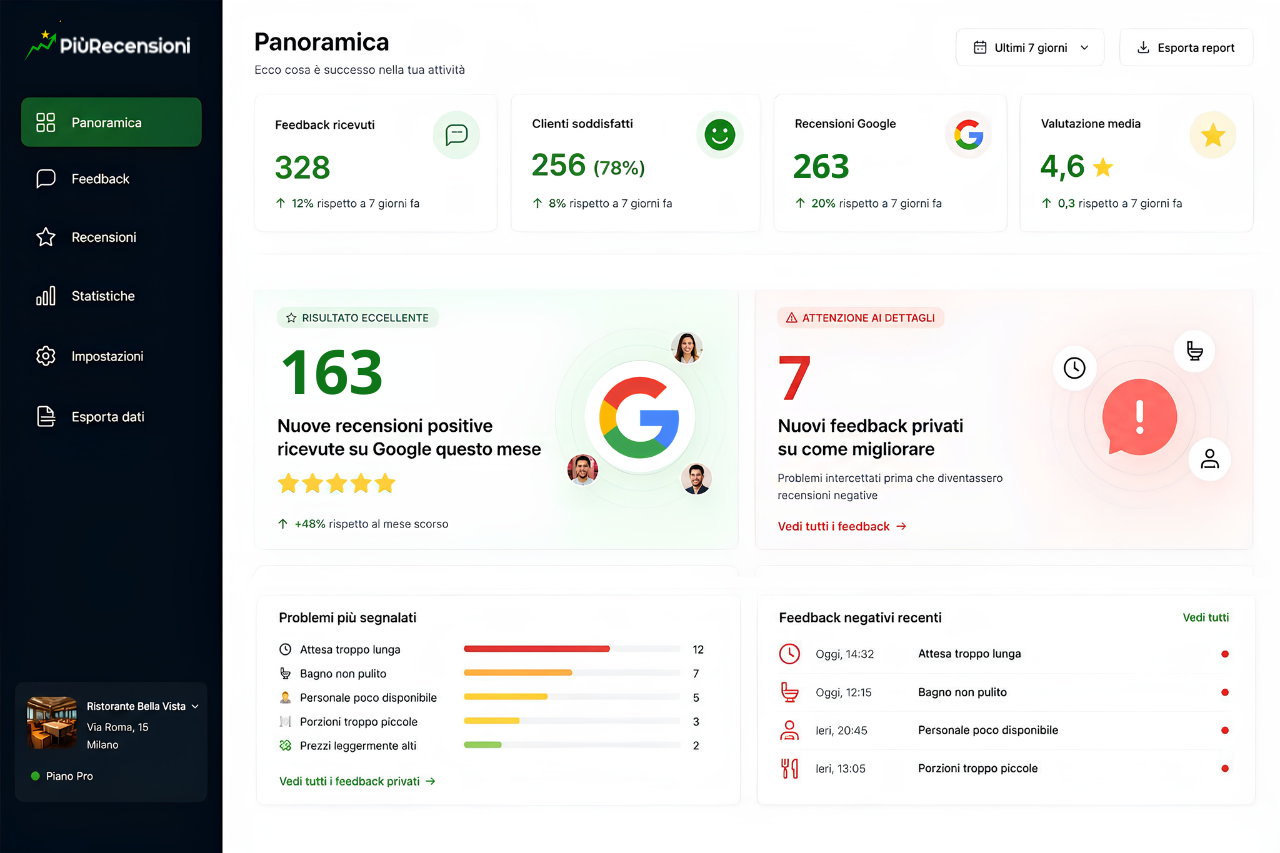
Task: Click the toilet icon in the alert card
Action: [x=1194, y=351]
